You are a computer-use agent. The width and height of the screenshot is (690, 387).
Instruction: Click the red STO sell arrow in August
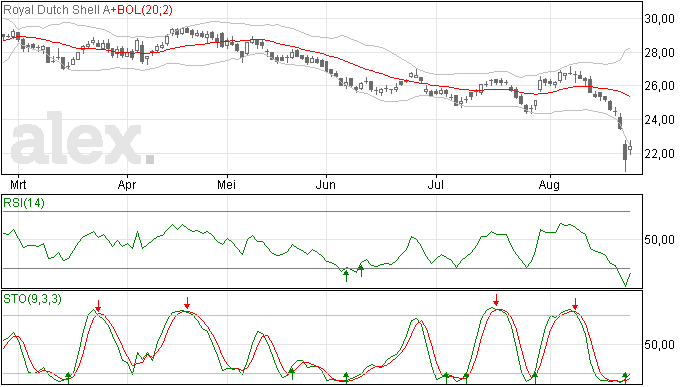point(575,303)
